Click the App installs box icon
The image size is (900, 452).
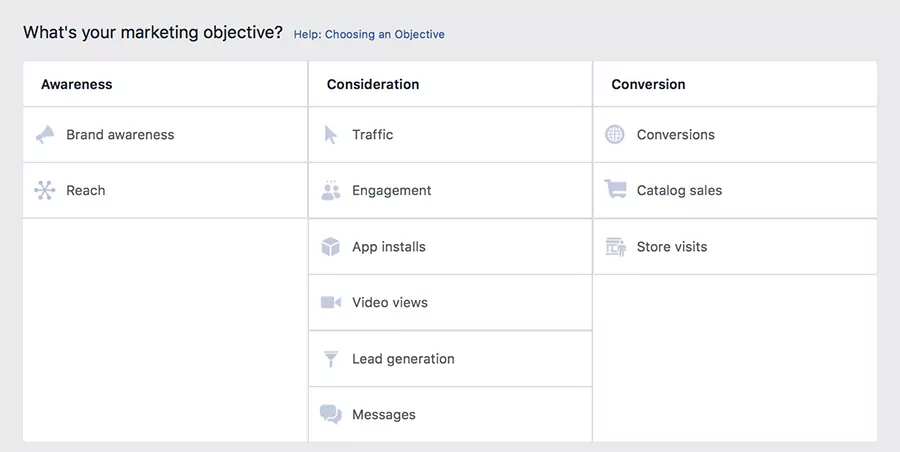click(331, 246)
